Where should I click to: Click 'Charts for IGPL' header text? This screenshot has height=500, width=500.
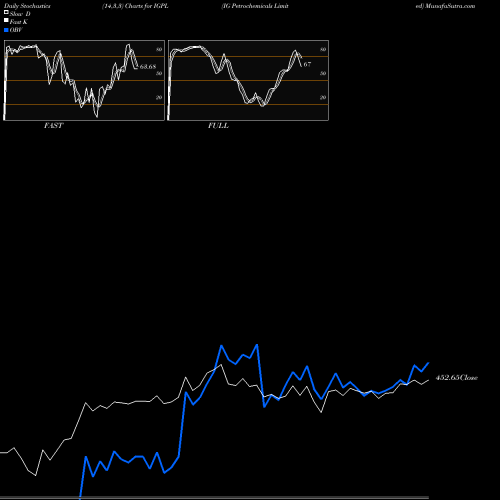point(147,6)
